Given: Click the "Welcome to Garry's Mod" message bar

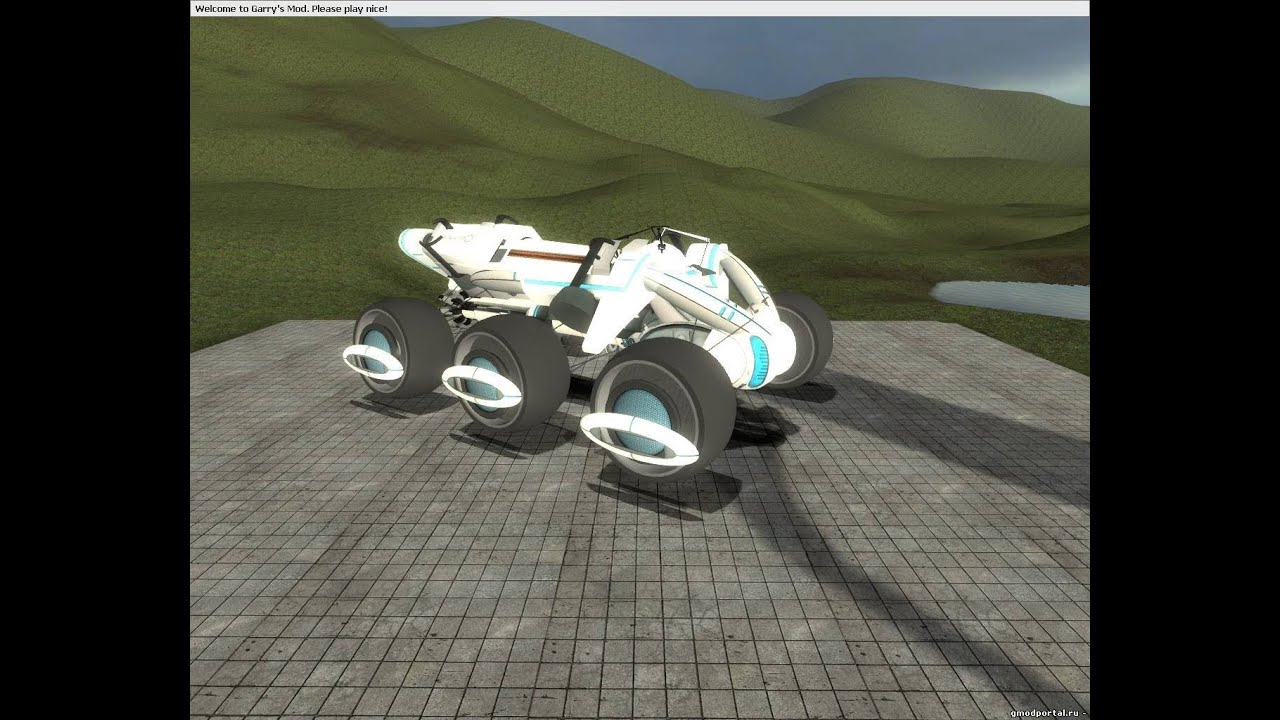Looking at the screenshot, I should pyautogui.click(x=639, y=8).
